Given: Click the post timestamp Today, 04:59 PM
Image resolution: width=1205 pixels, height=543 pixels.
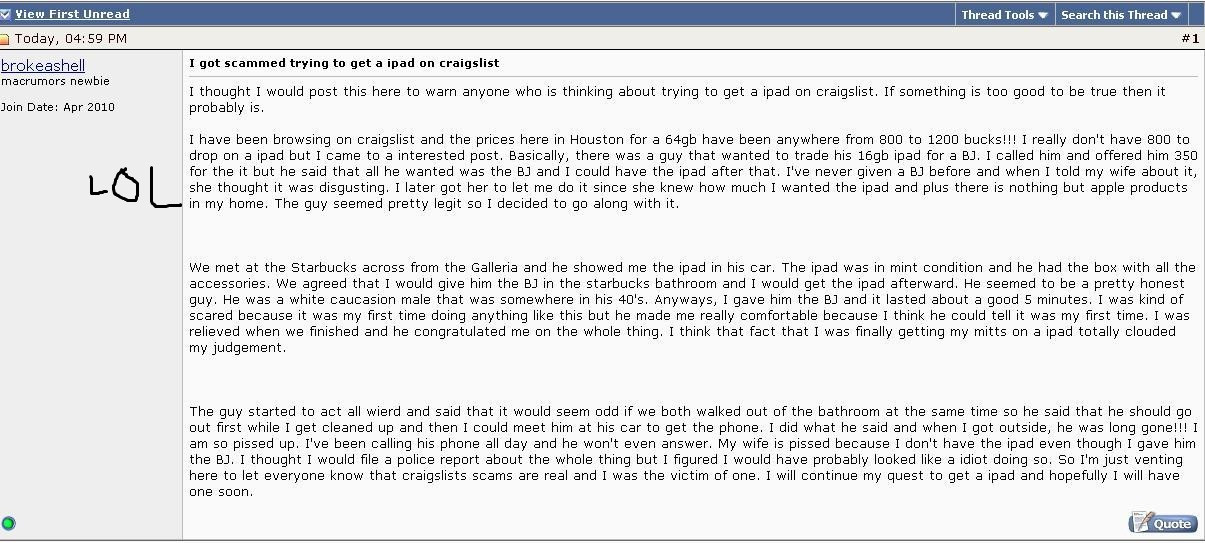Looking at the screenshot, I should (x=70, y=39).
